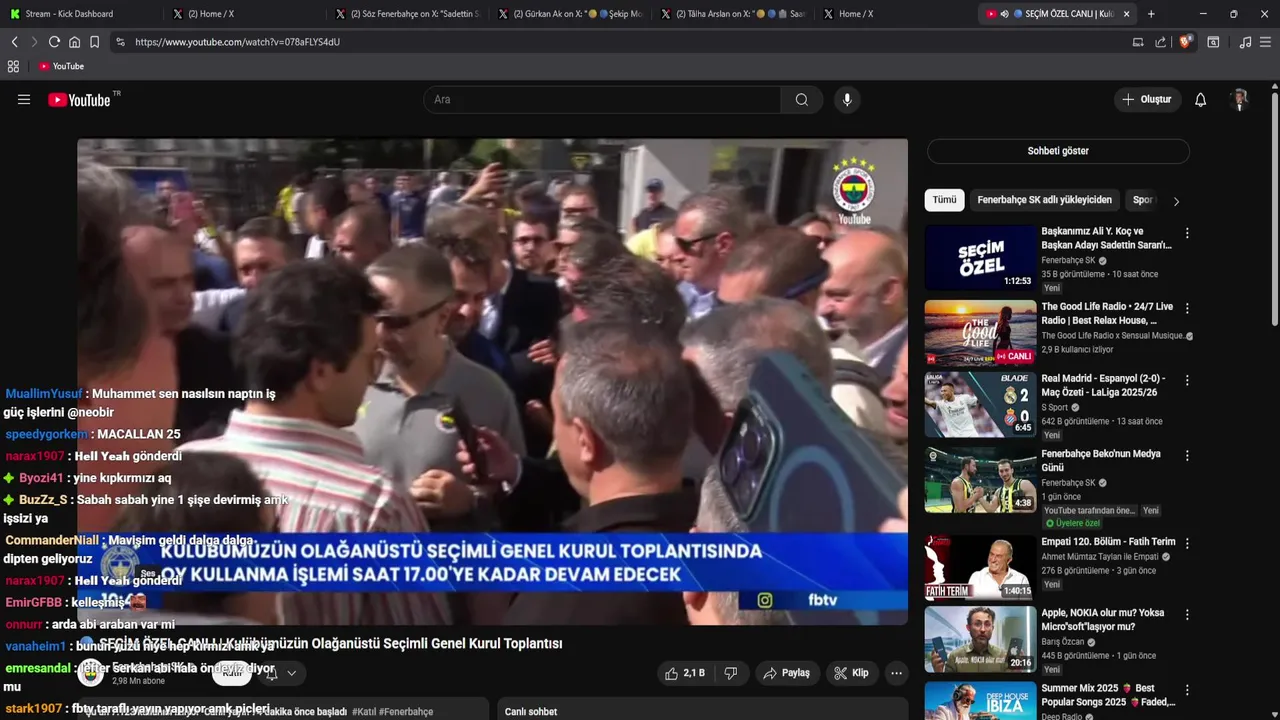Click the search magnifier button

802,100
